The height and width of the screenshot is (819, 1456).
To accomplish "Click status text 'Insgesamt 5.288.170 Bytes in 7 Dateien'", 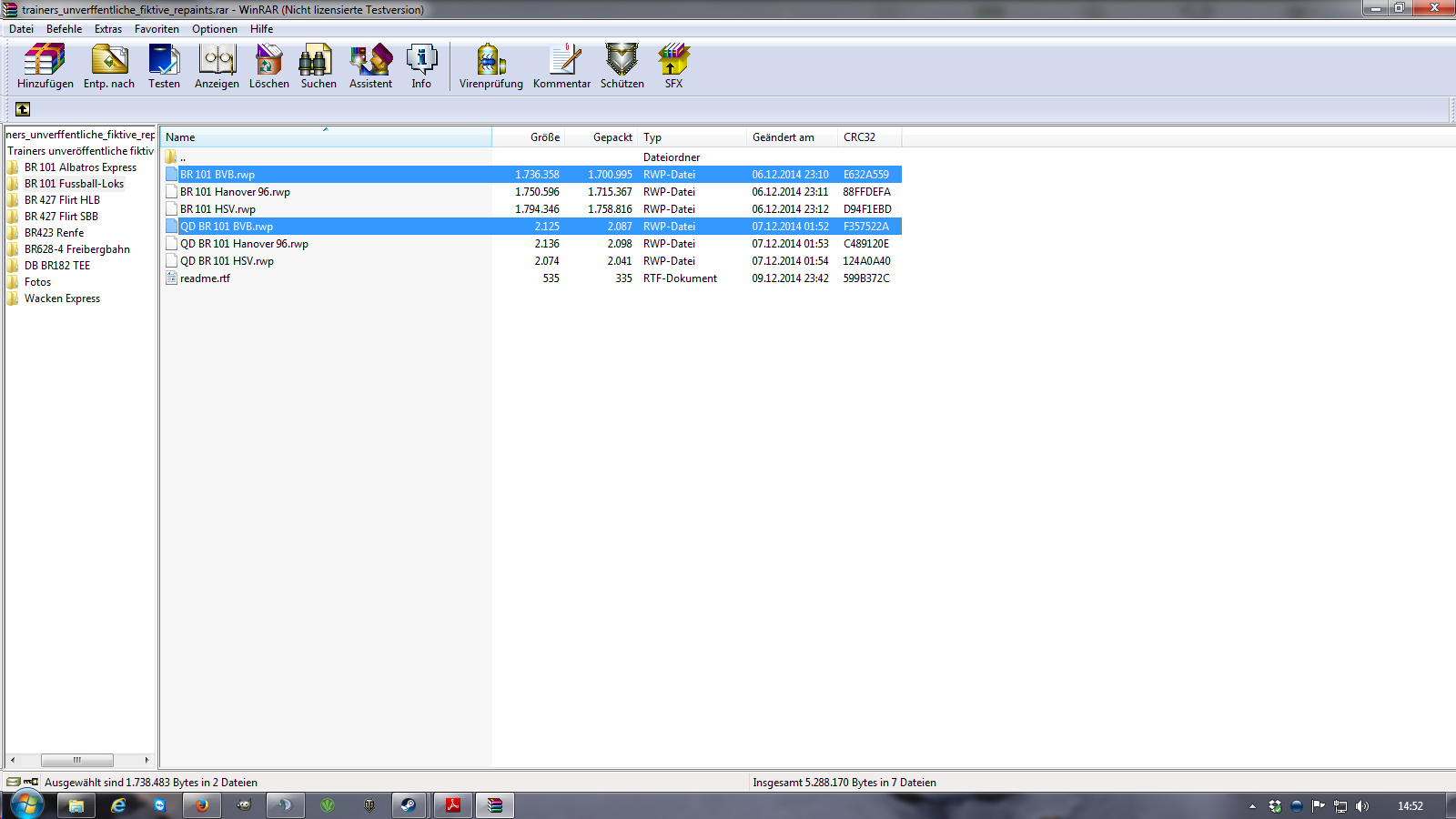I will coord(844,783).
